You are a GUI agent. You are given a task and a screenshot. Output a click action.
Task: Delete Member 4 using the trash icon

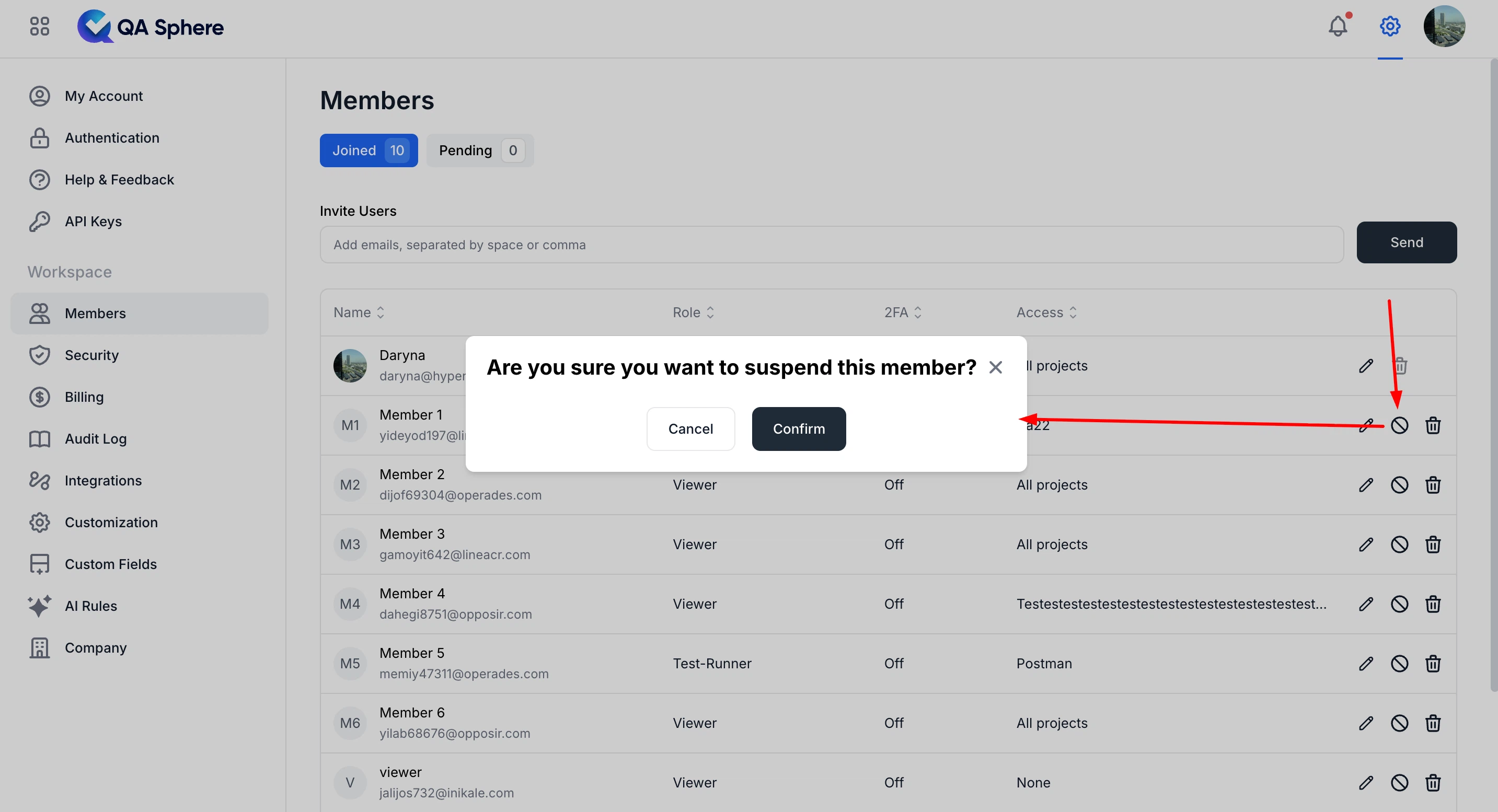[1433, 604]
